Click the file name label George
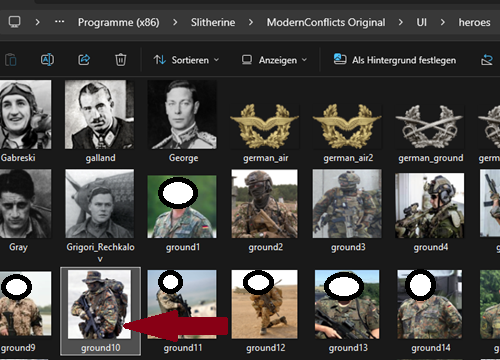The height and width of the screenshot is (360, 500). click(x=183, y=158)
